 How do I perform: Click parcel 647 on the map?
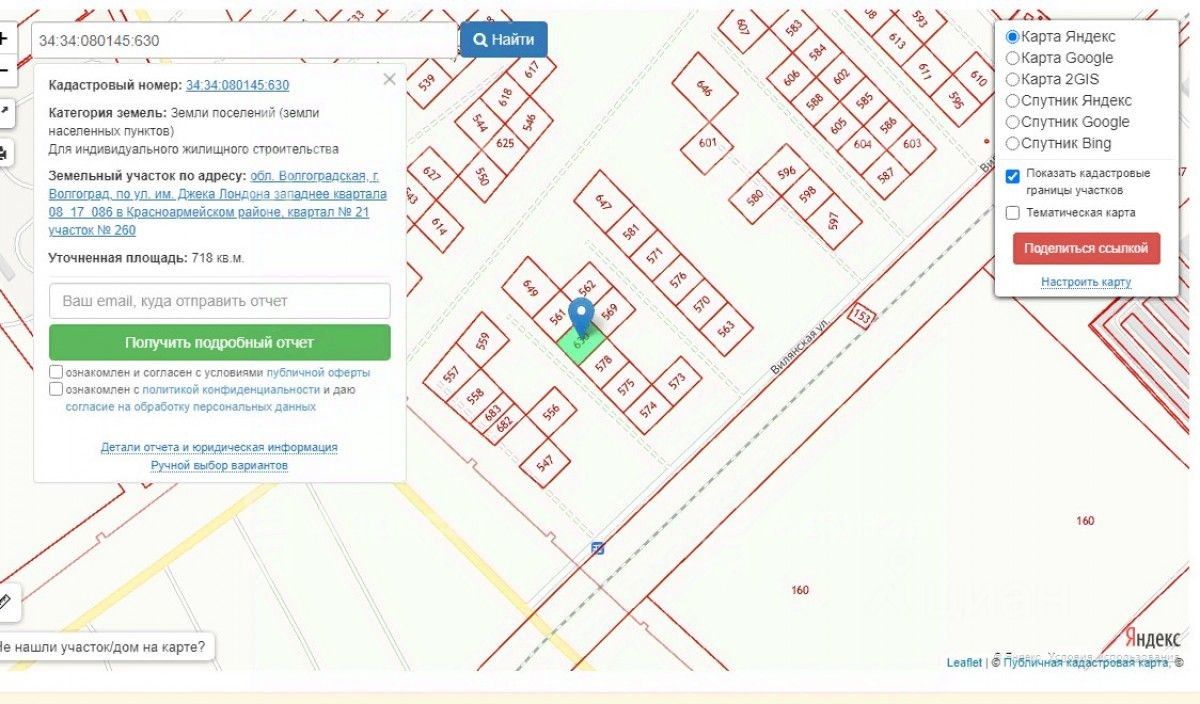(602, 201)
